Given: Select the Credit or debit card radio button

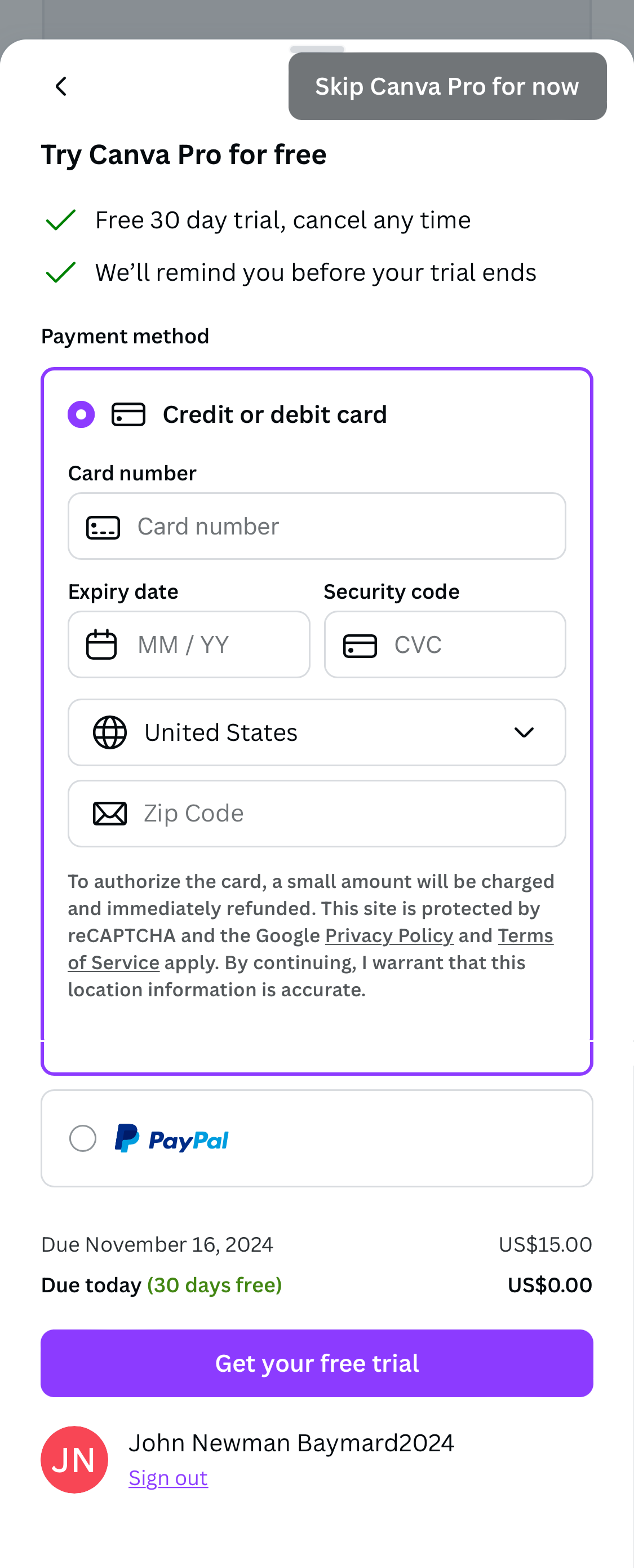Looking at the screenshot, I should [81, 413].
